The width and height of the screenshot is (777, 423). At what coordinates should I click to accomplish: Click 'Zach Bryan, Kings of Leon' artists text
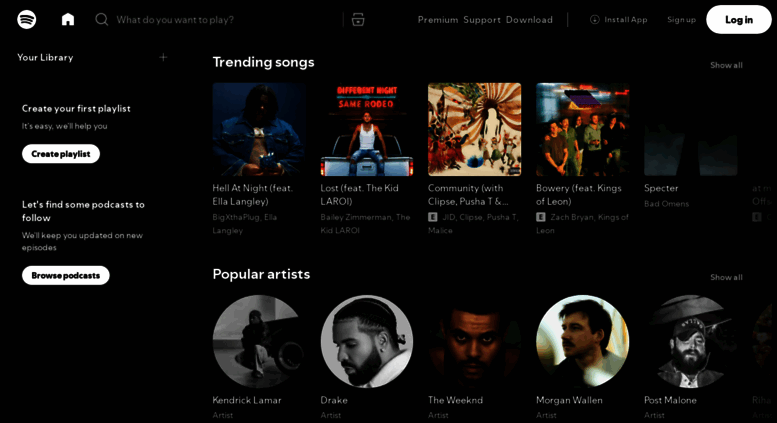[x=583, y=224]
